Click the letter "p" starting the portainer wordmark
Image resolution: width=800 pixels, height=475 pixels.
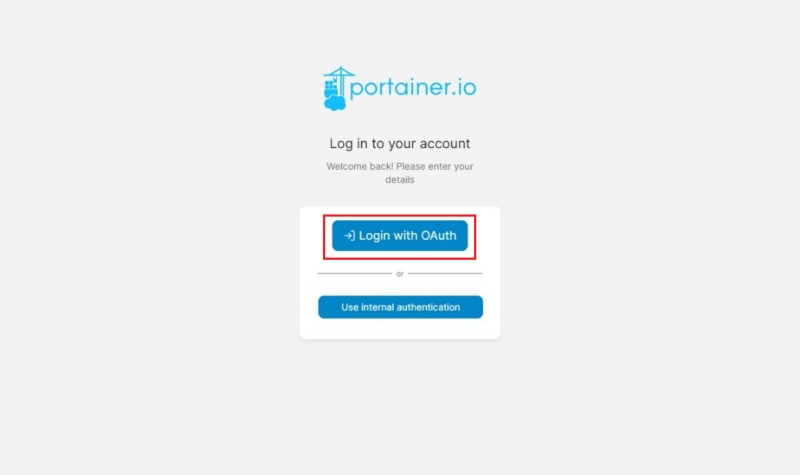click(x=357, y=89)
